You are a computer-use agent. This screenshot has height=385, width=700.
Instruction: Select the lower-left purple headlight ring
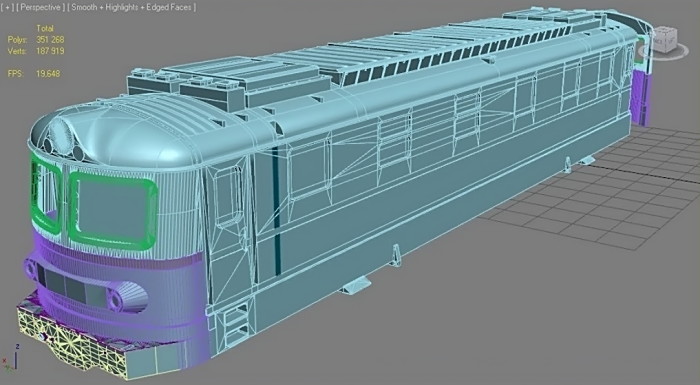31,269
